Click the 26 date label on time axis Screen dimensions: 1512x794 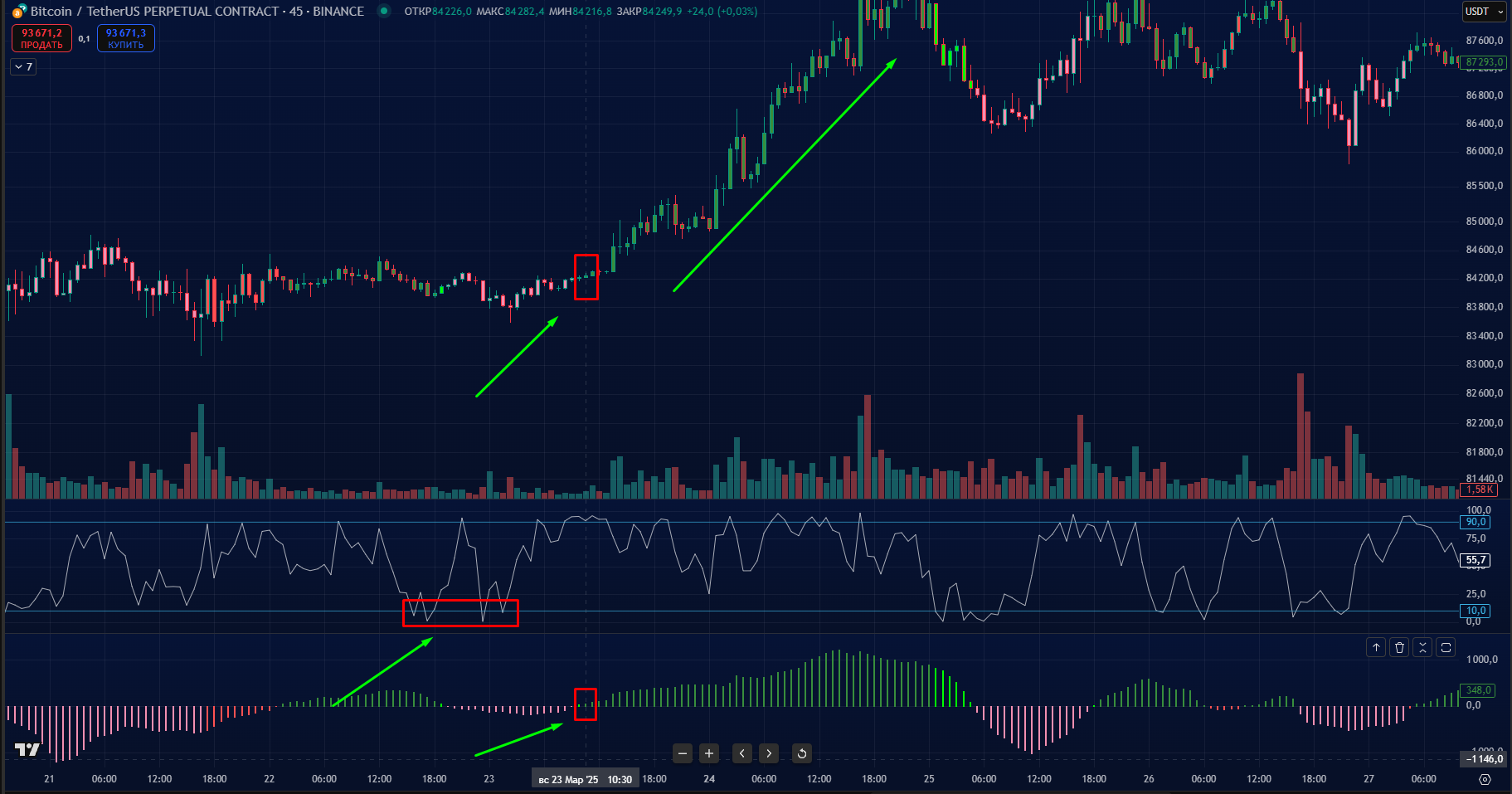pos(1149,779)
